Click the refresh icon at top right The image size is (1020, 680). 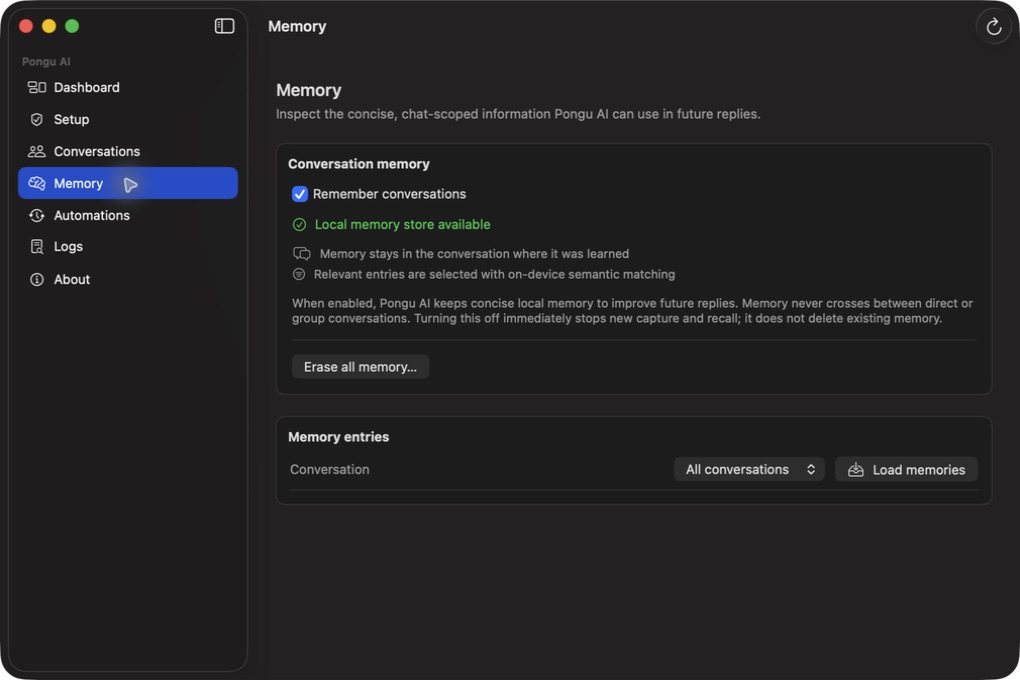[x=993, y=27]
